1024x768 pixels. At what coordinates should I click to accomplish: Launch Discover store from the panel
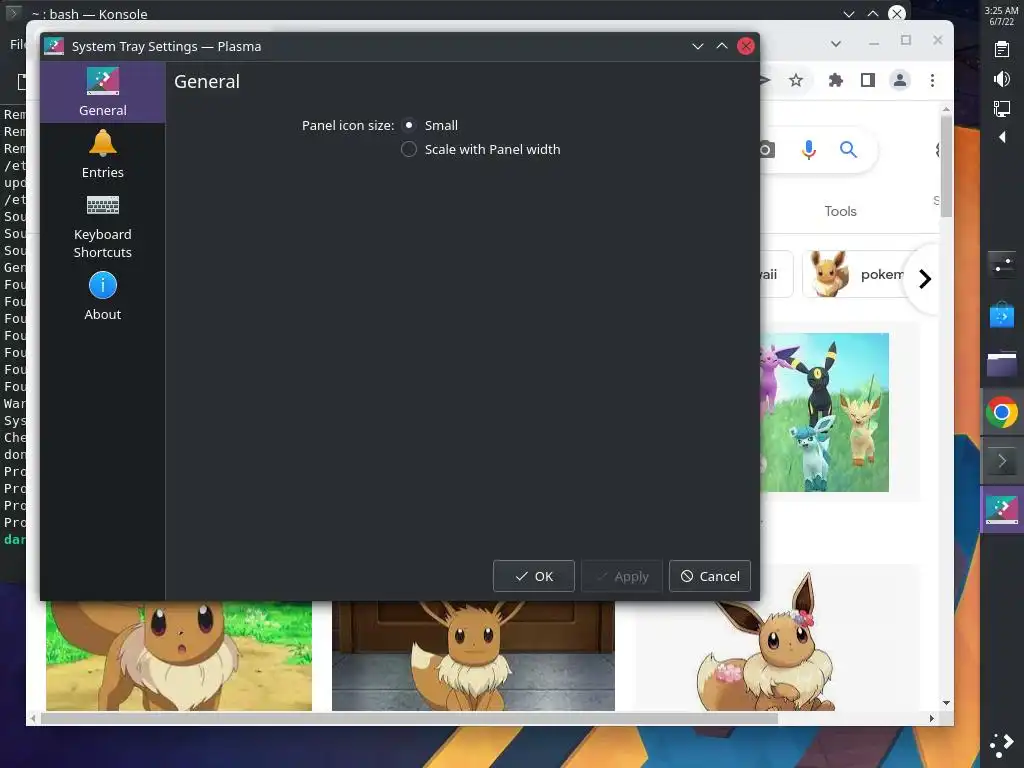point(1001,314)
